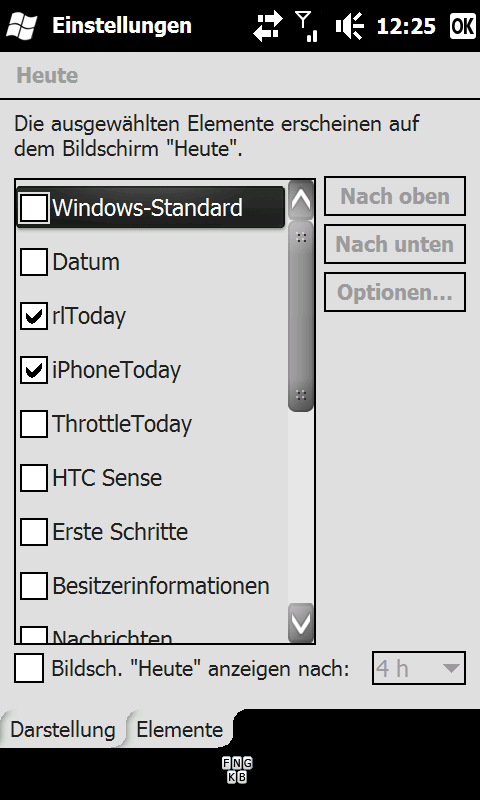Open the FNG KB keyboard icon

point(237,770)
